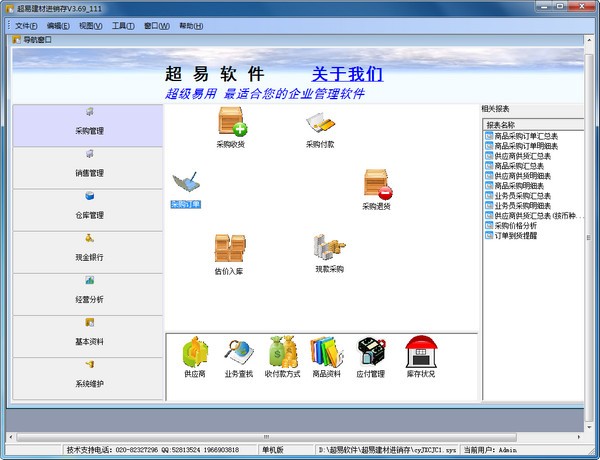
Task: Open report 供应商供货明细表
Action: tap(518, 176)
